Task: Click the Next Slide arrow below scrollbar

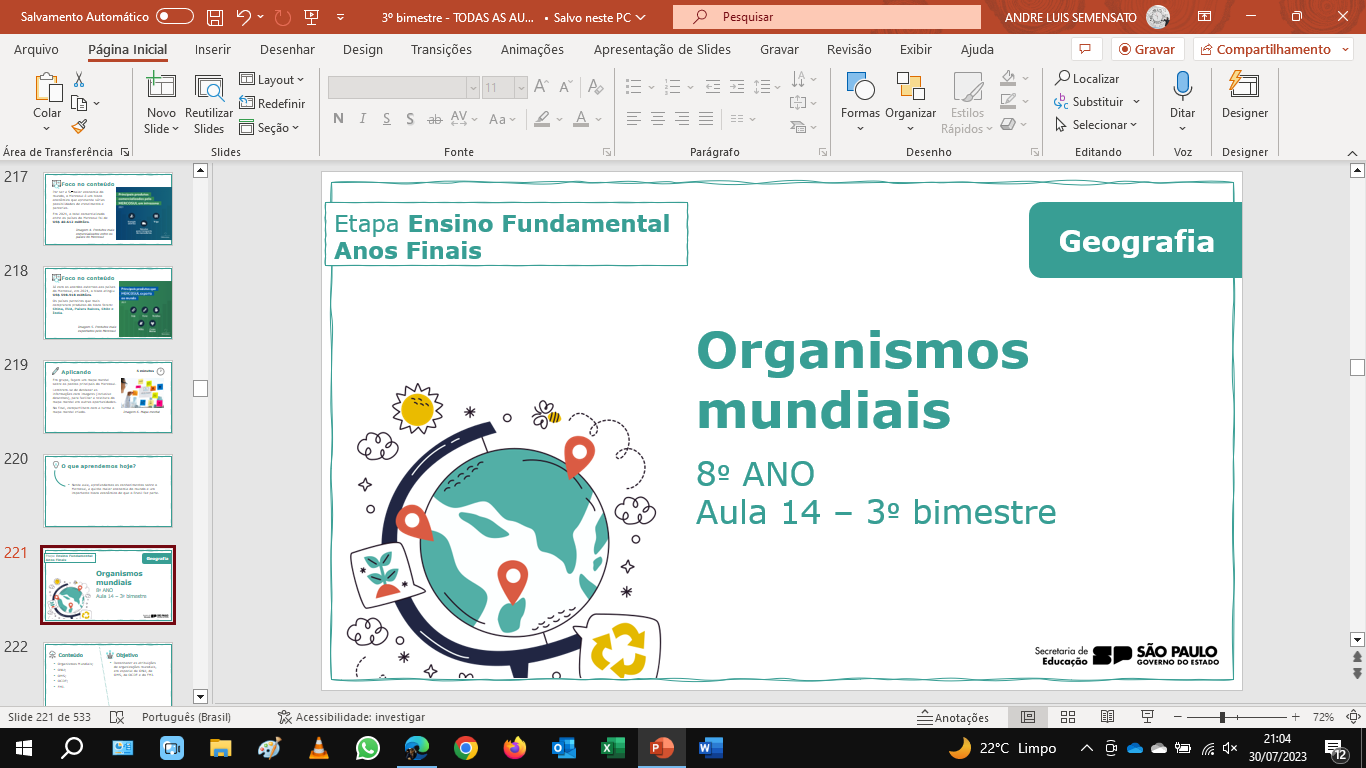Action: 1357,674
